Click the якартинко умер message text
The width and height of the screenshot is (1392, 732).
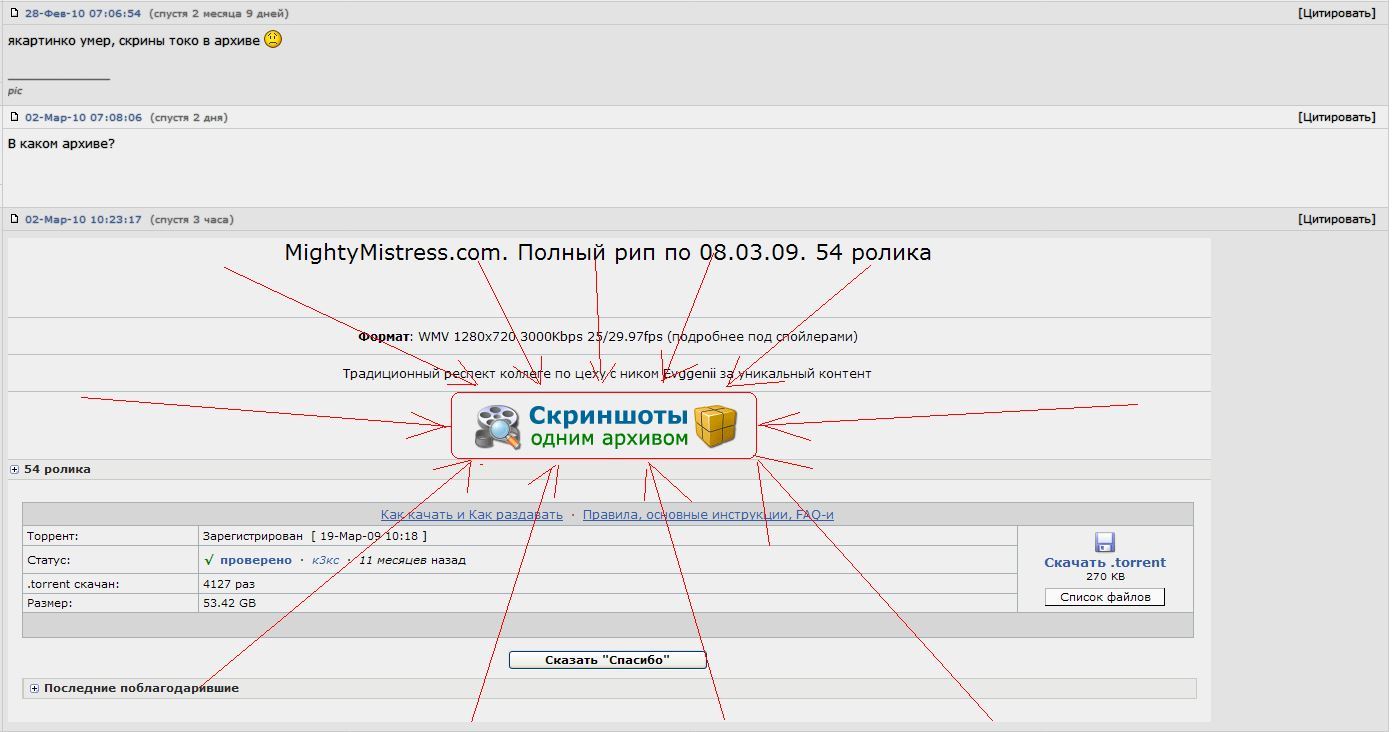pos(134,41)
